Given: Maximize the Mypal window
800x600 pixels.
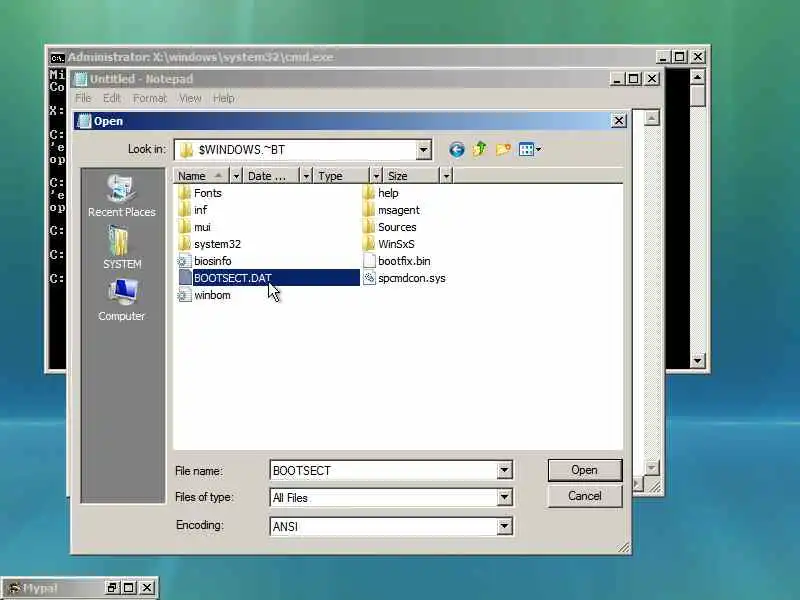Looking at the screenshot, I should (129, 588).
